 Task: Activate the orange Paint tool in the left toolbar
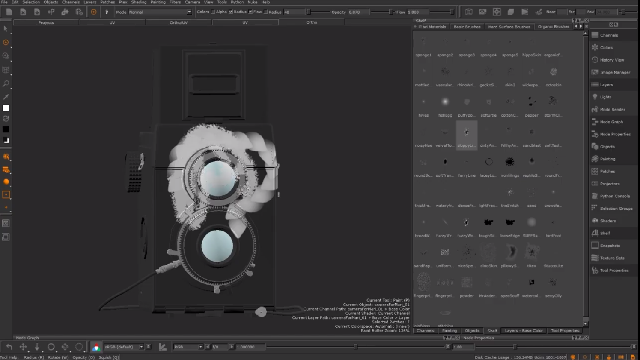point(6,42)
